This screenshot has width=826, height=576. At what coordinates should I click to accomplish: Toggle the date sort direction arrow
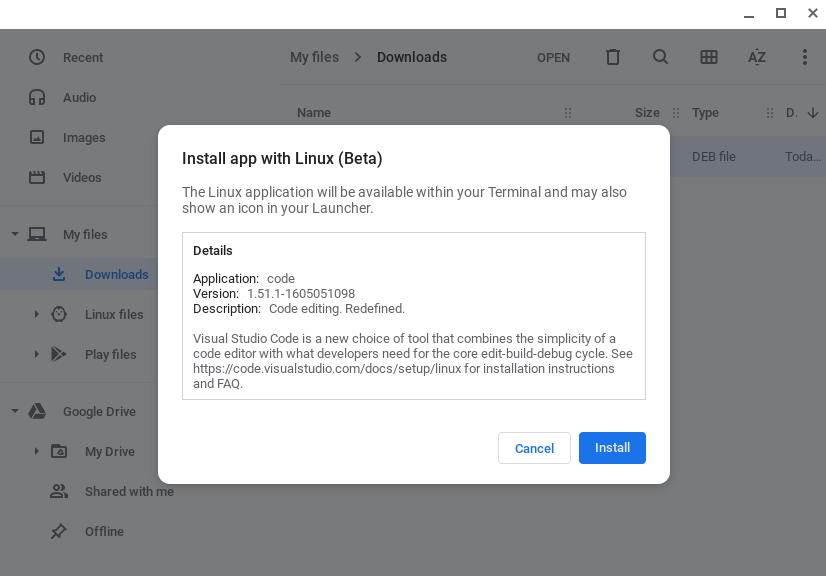[x=813, y=113]
